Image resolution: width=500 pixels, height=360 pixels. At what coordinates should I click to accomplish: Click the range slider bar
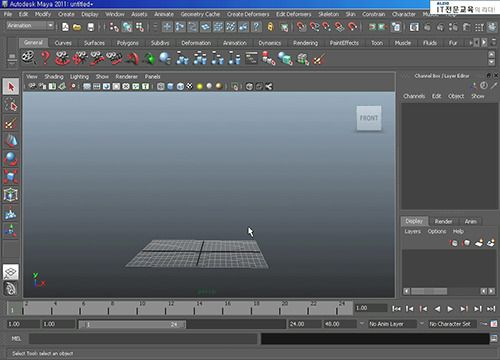pos(132,324)
